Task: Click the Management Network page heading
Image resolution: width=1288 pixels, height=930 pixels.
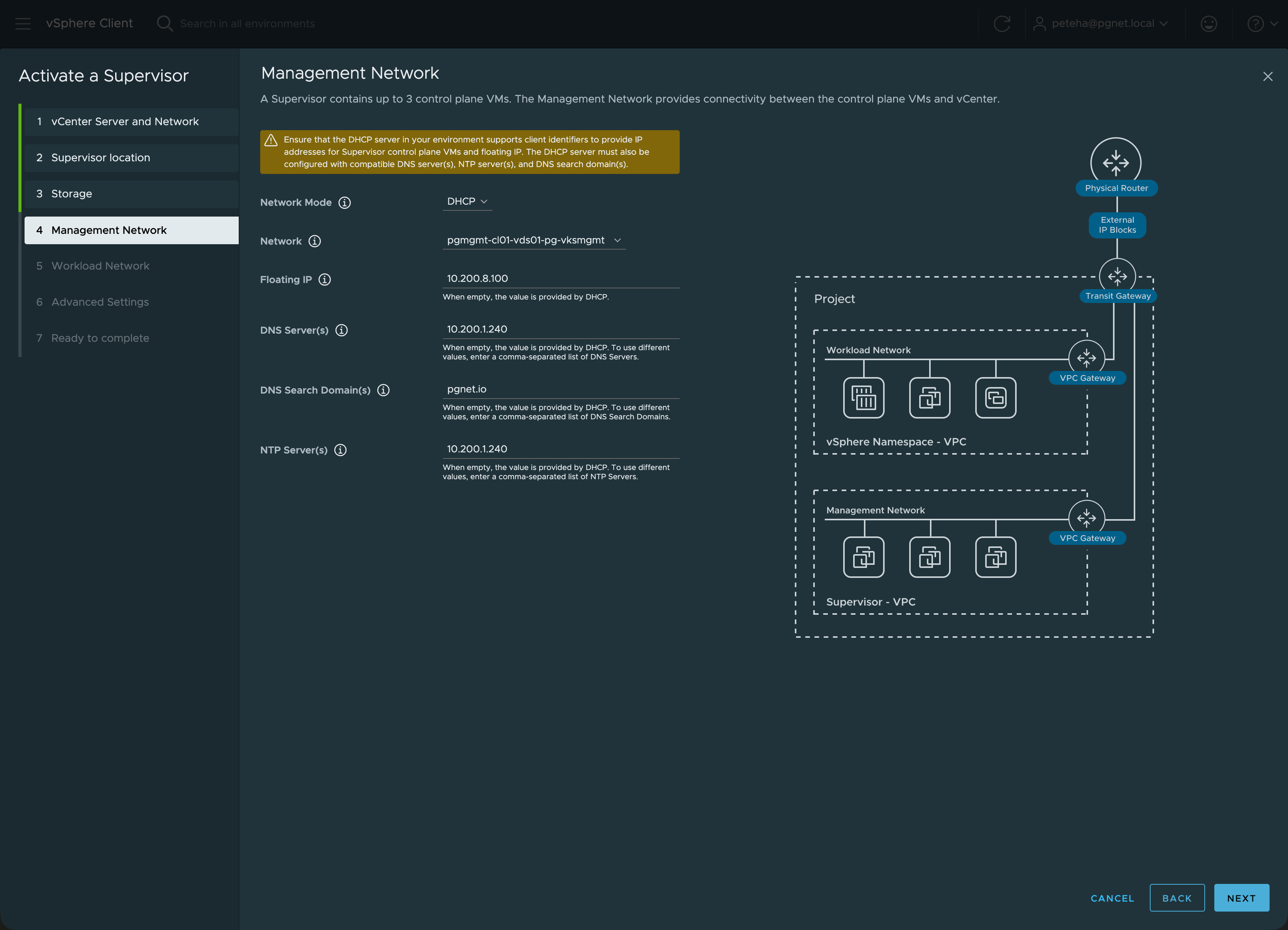Action: (x=350, y=73)
